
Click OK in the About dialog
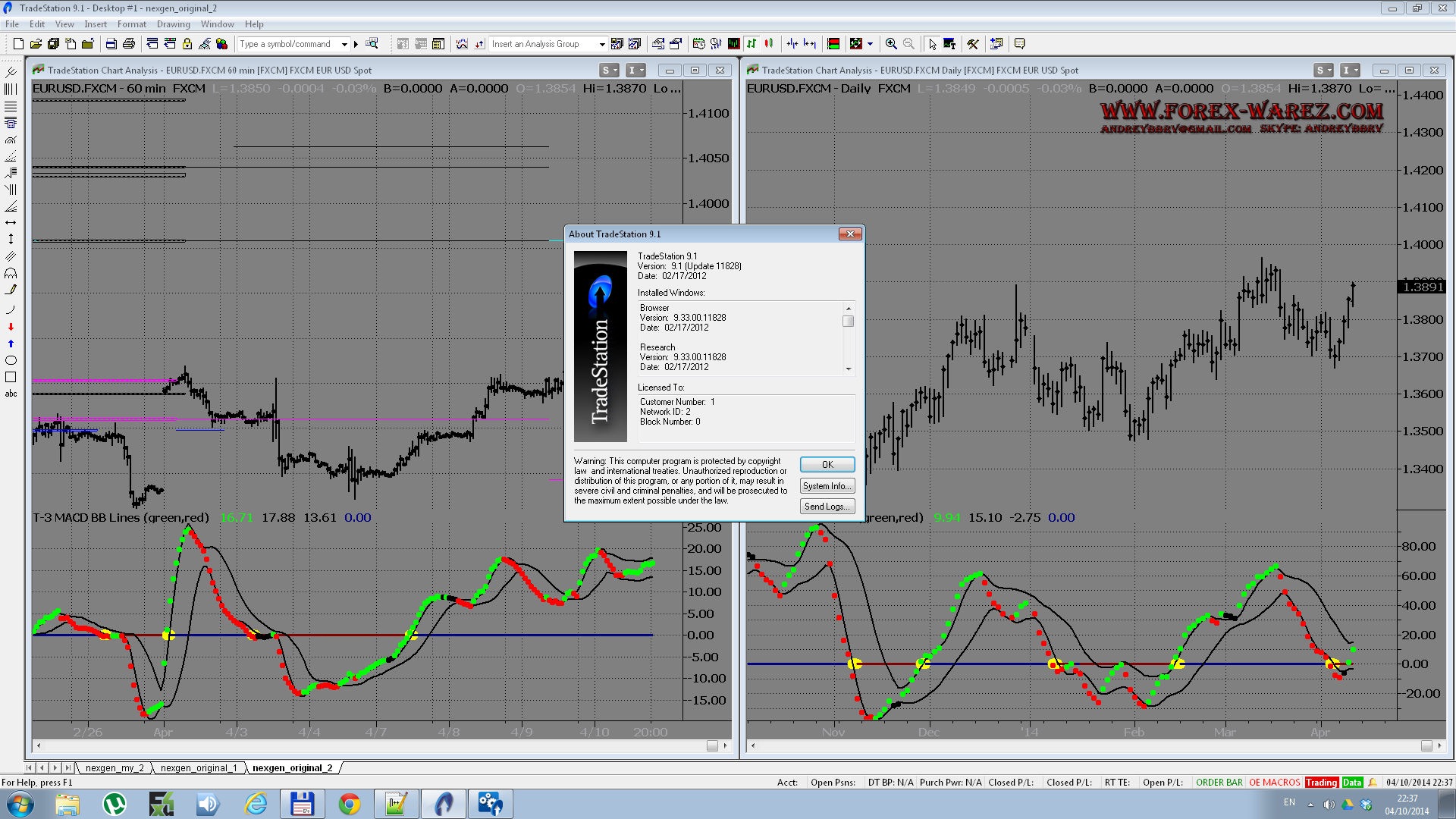point(827,465)
